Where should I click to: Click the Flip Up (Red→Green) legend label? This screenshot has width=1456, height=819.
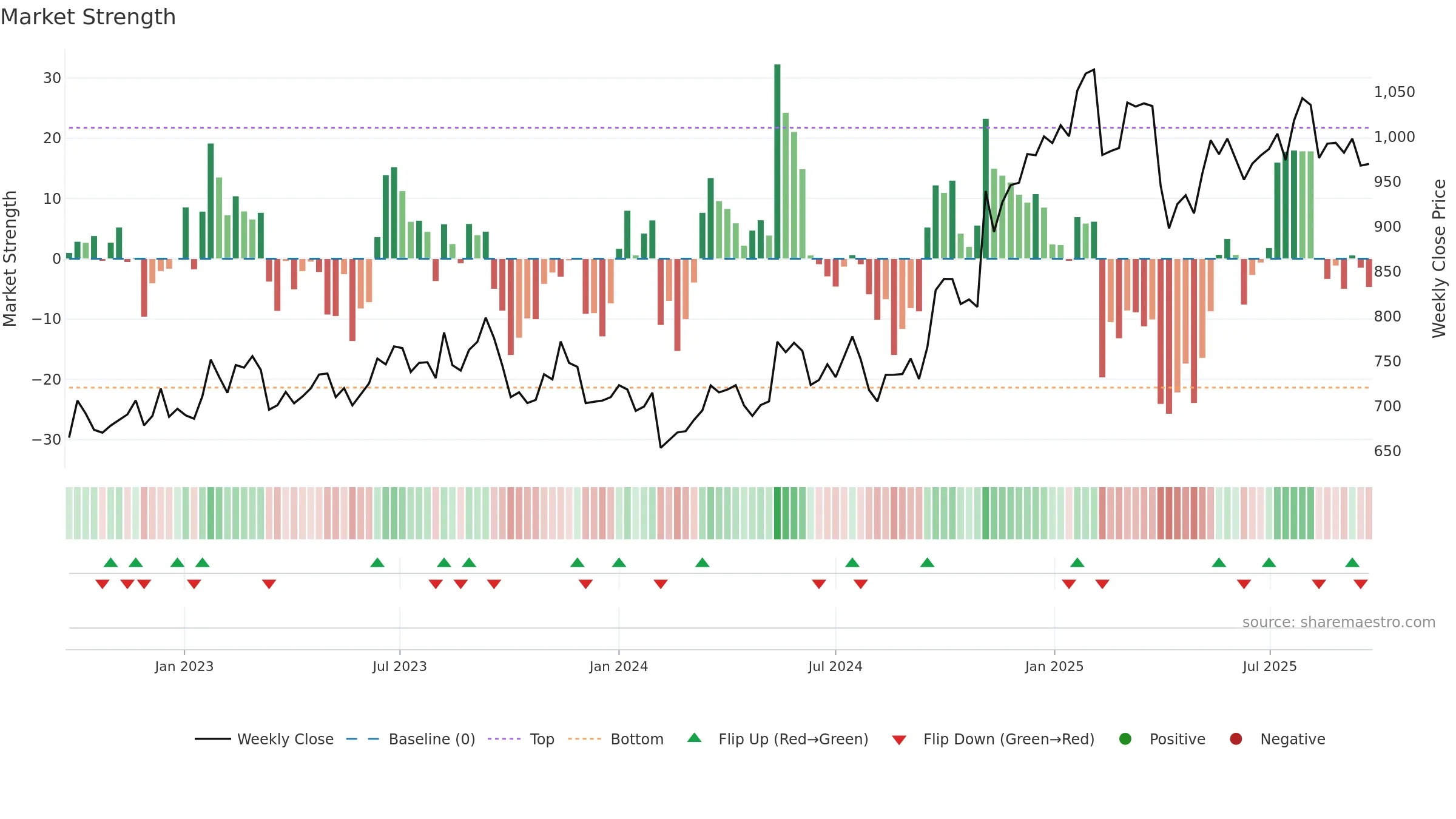coord(794,739)
